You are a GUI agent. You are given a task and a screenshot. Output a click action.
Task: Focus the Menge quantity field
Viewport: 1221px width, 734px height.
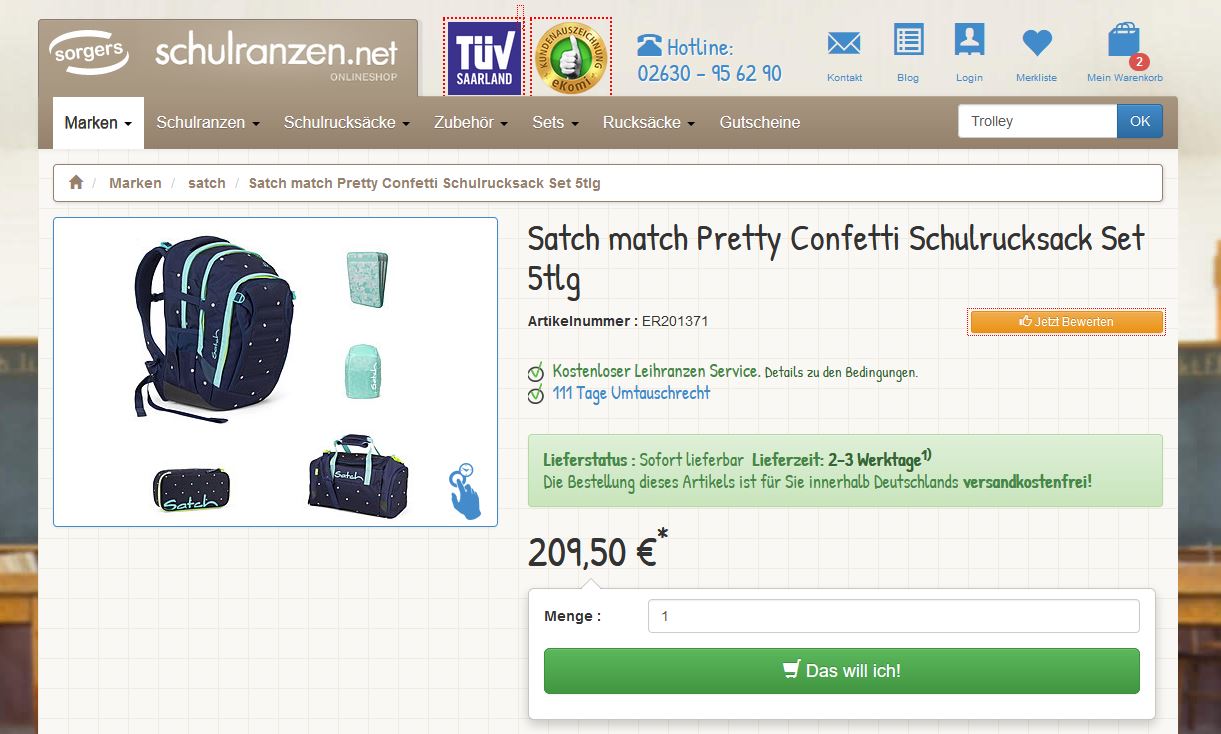click(x=894, y=616)
